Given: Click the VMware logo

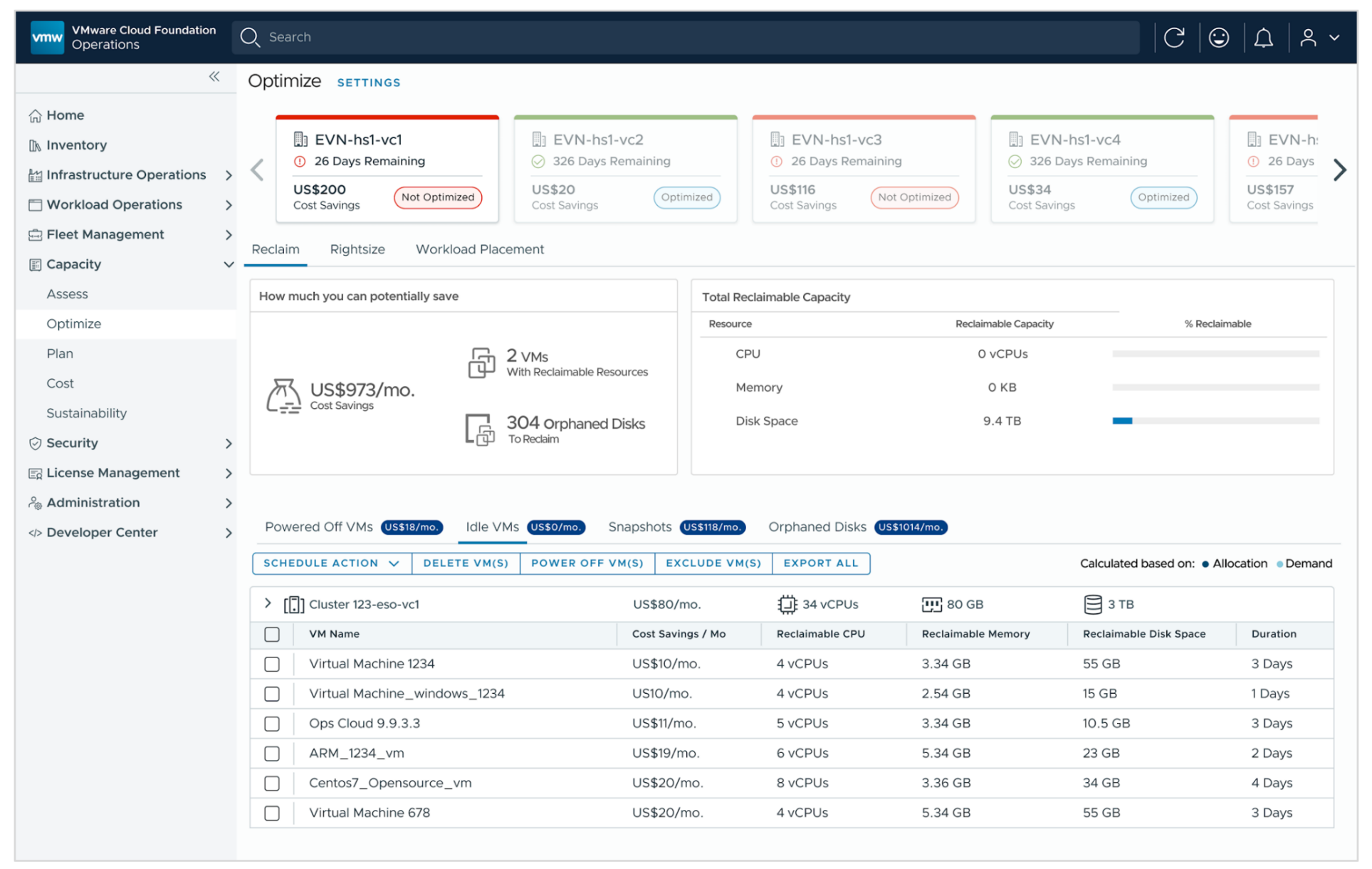Looking at the screenshot, I should click(48, 37).
